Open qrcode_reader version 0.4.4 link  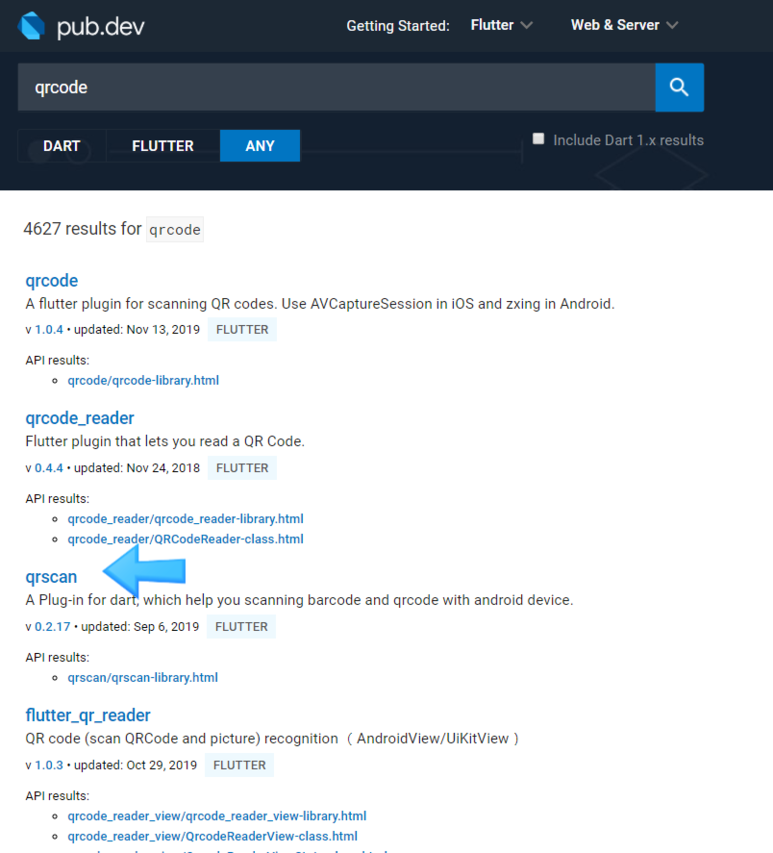pos(49,468)
